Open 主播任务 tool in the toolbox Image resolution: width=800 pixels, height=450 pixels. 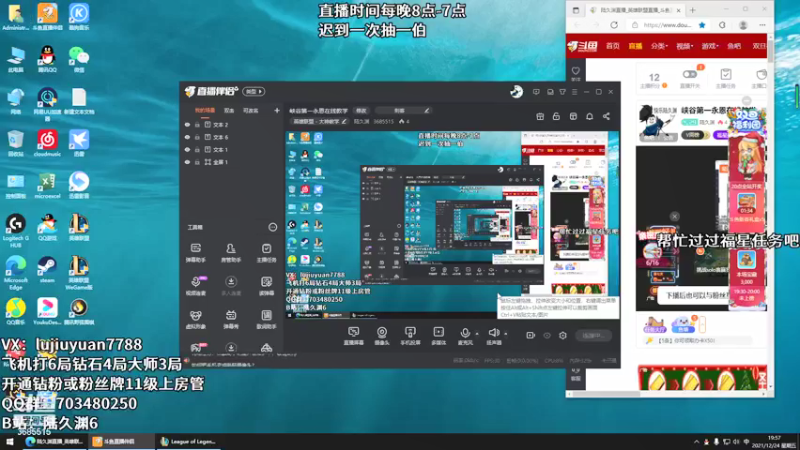click(x=266, y=253)
